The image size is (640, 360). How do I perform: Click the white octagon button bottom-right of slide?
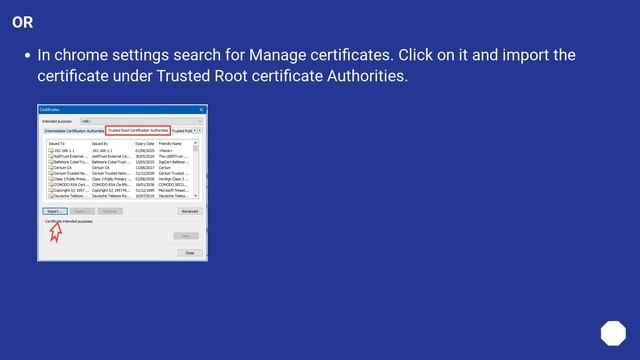[613, 333]
